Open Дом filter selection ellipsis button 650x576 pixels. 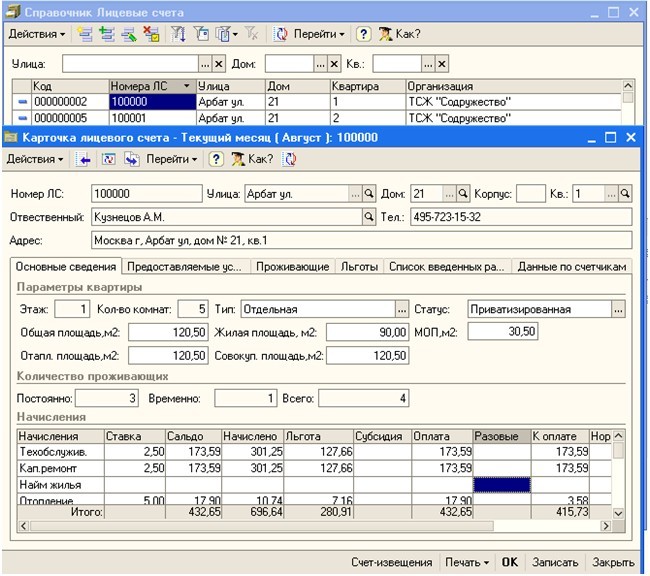pos(320,64)
